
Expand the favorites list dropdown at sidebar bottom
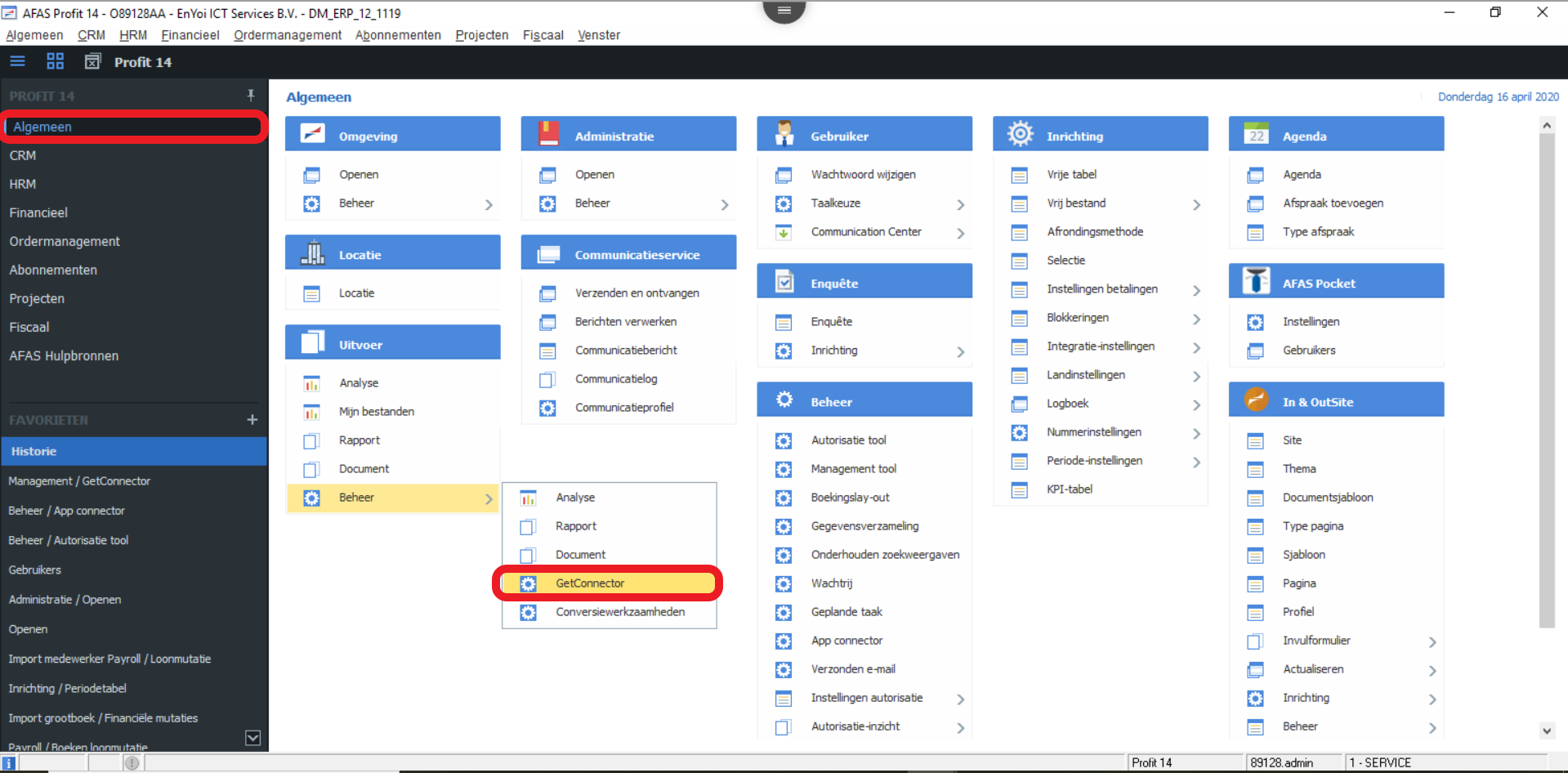pos(253,738)
